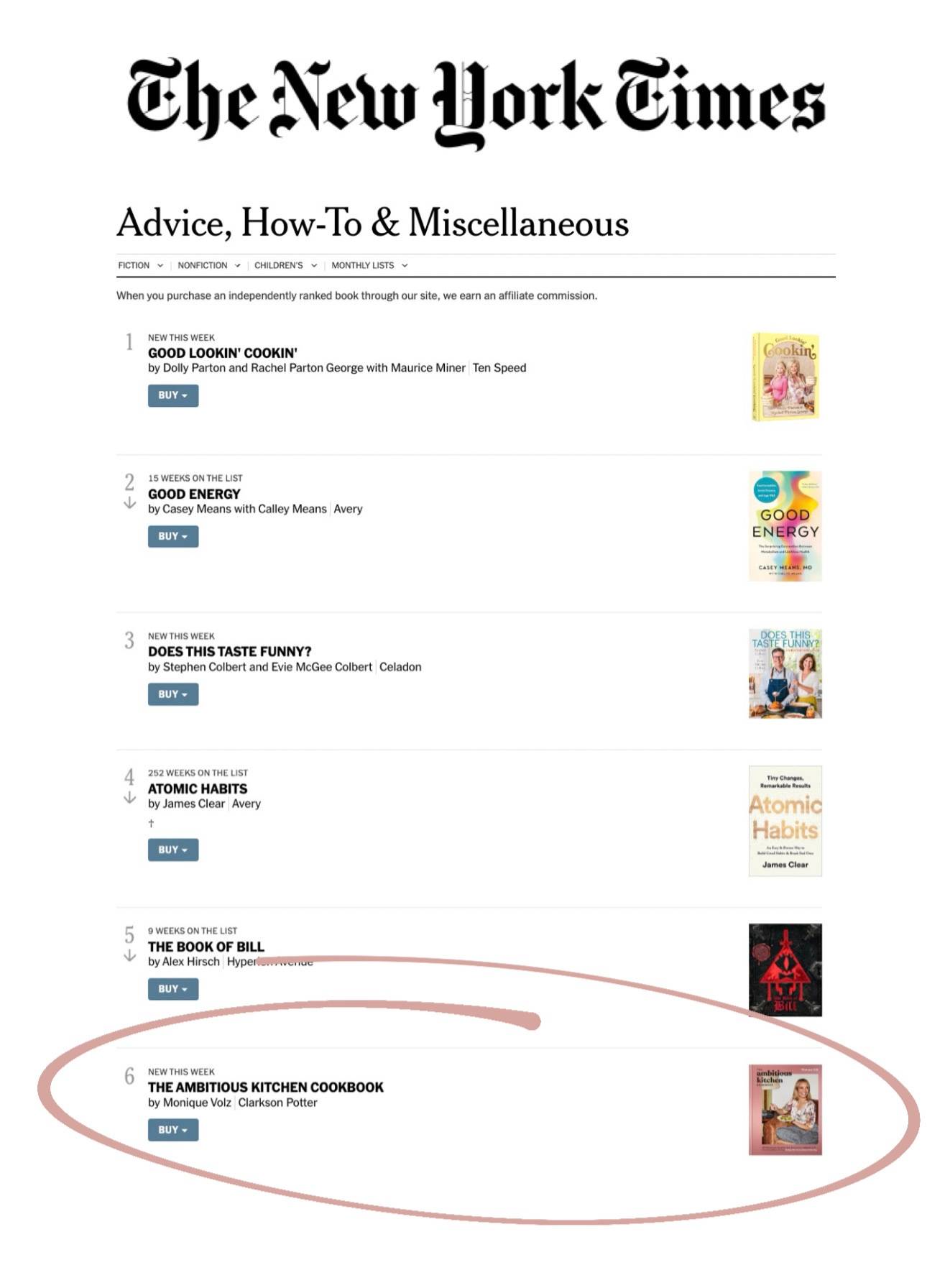The image size is (927, 1288).
Task: Click Buy for The Book of Bill
Action: click(x=173, y=989)
